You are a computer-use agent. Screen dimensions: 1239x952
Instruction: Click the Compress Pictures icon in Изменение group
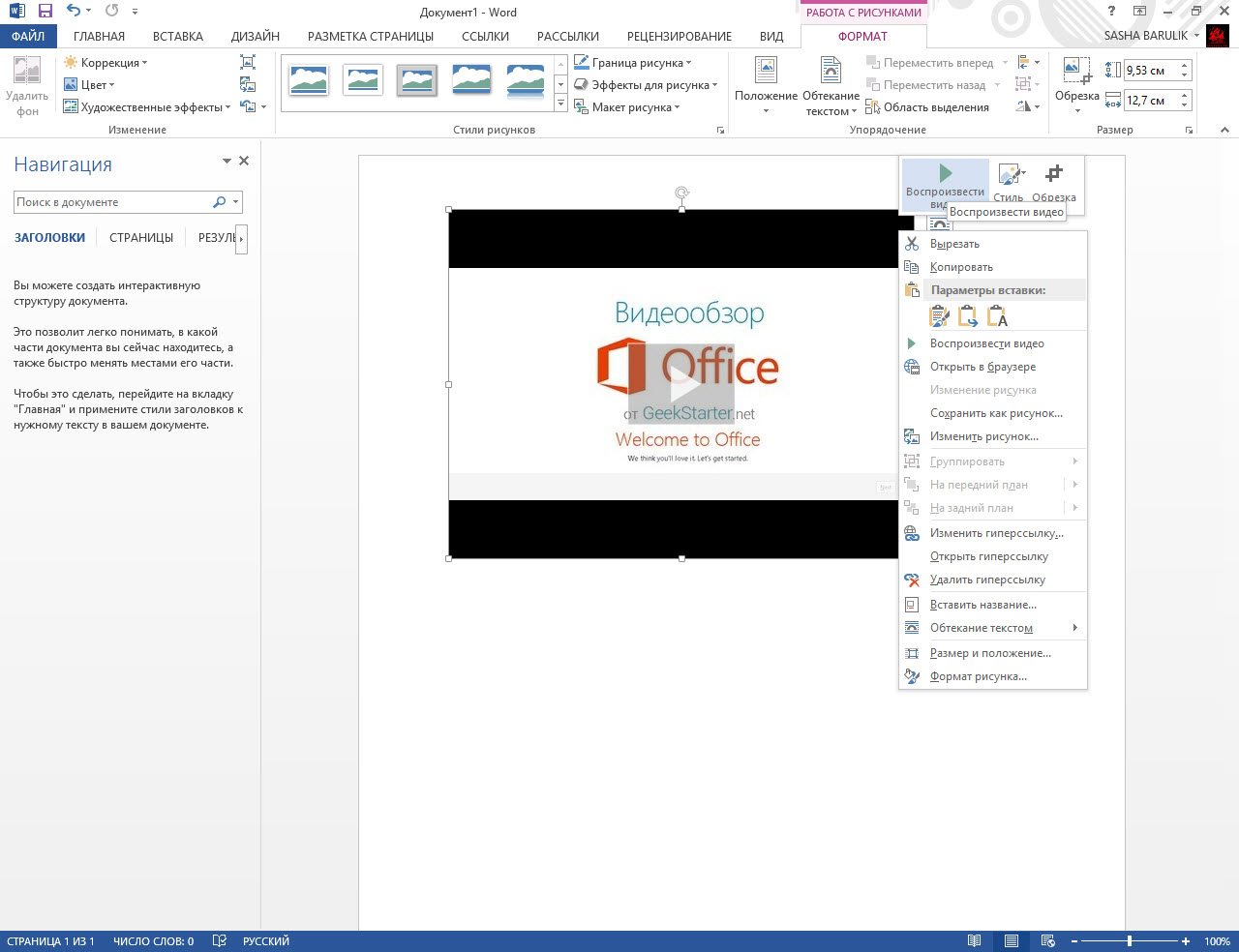click(x=248, y=63)
